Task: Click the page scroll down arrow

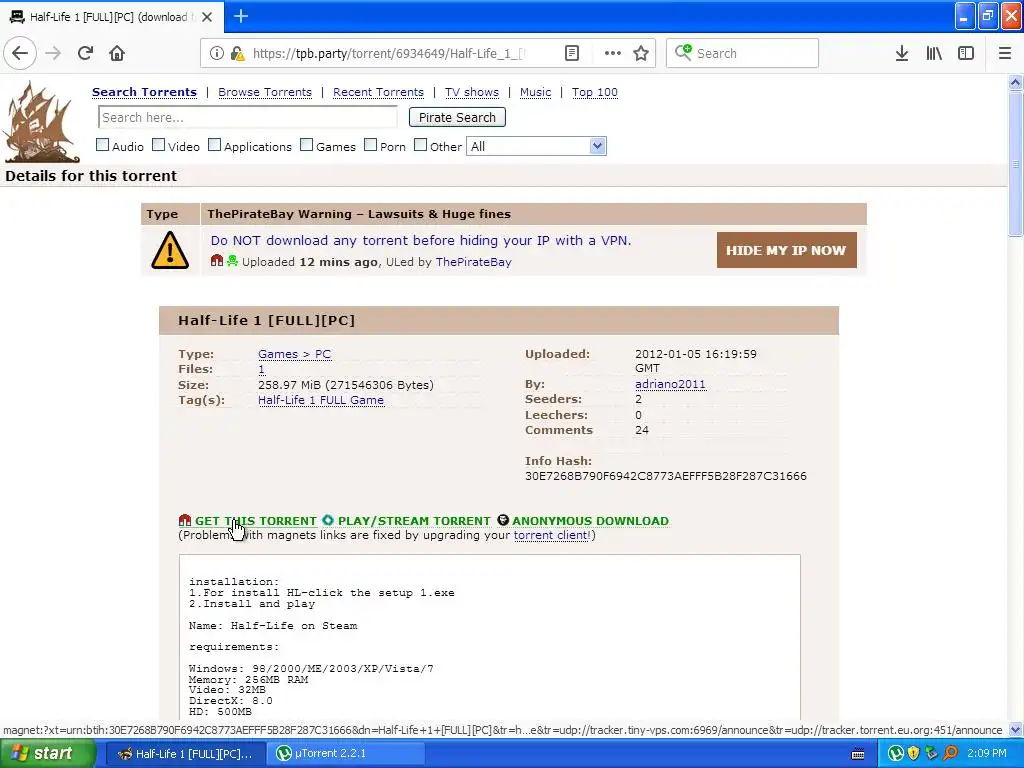Action: 1016,729
